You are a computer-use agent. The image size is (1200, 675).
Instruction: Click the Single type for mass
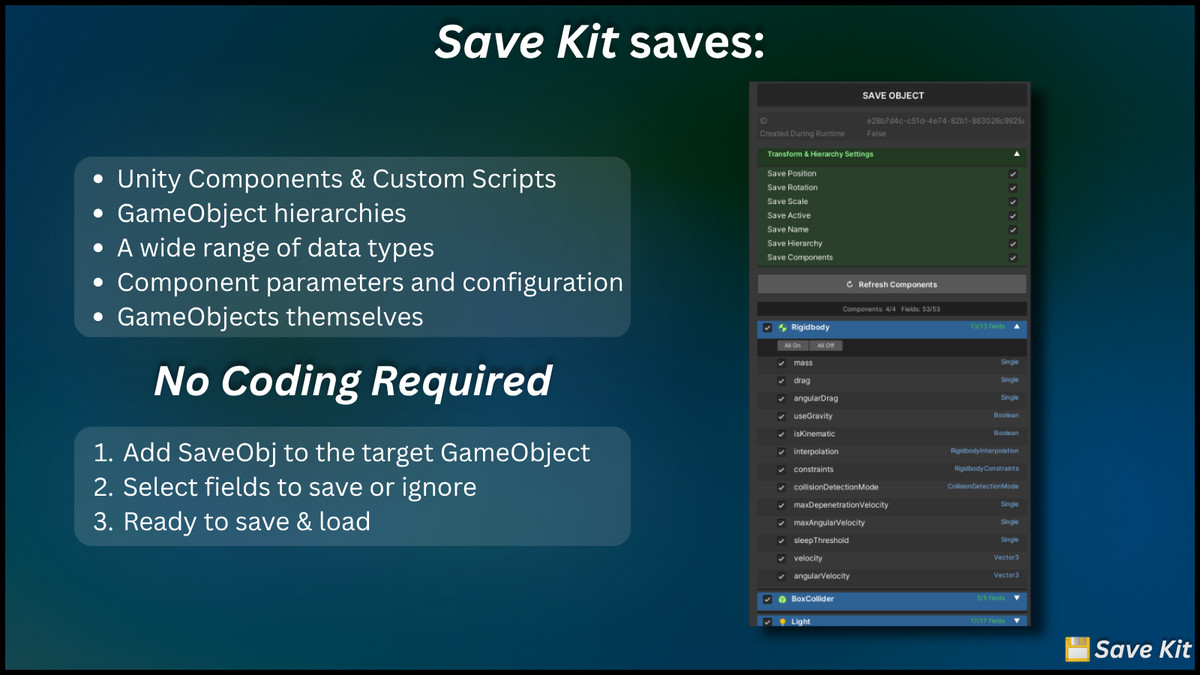click(x=1009, y=362)
